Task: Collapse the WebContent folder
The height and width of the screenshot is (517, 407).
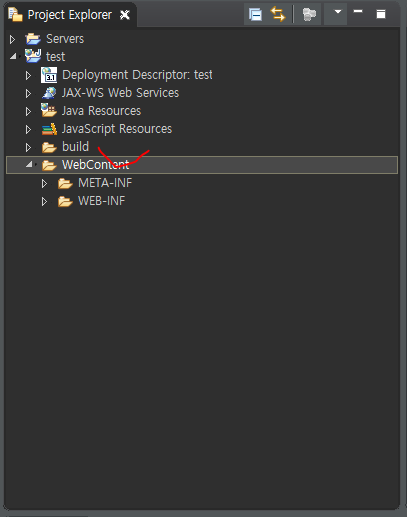Action: 29,164
